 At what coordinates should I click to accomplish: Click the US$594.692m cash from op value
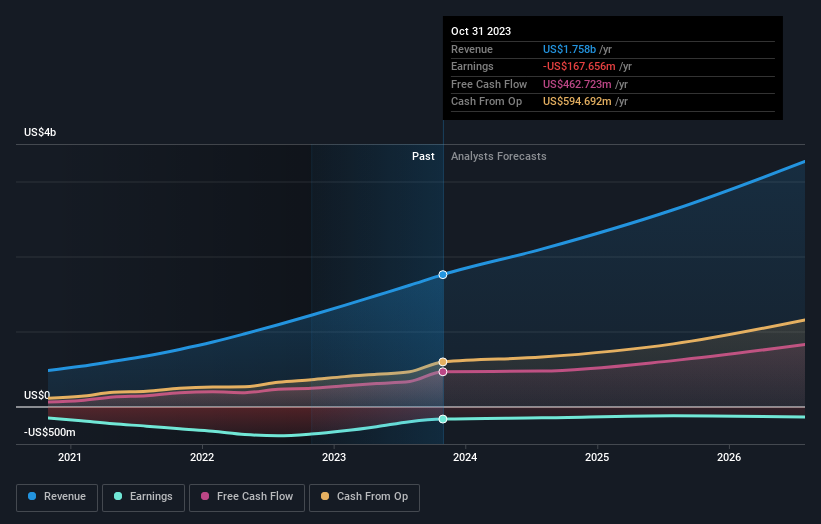point(577,102)
